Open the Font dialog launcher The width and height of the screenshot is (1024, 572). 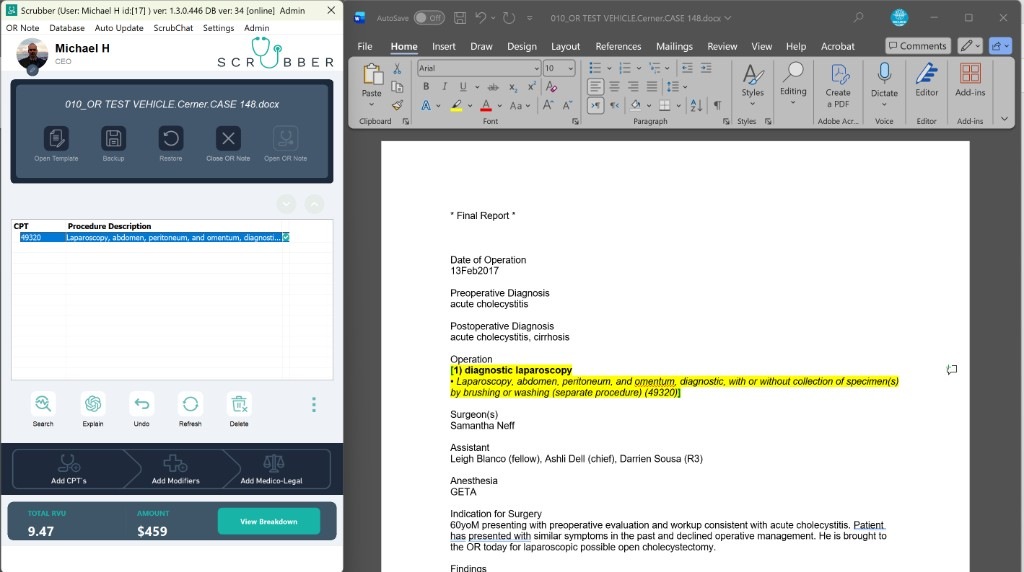575,121
